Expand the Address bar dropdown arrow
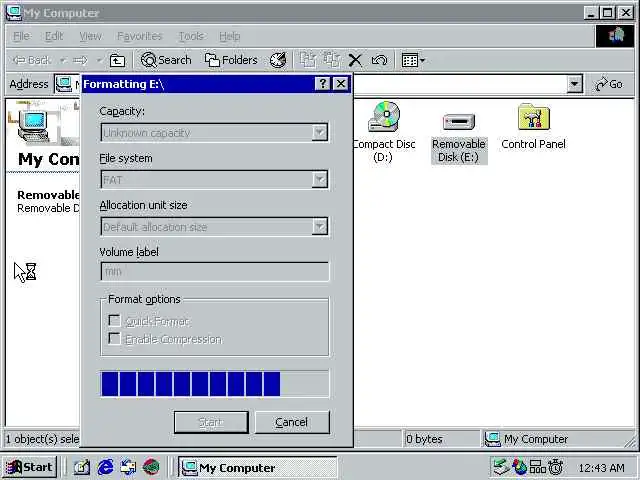The width and height of the screenshot is (640, 480). (575, 84)
